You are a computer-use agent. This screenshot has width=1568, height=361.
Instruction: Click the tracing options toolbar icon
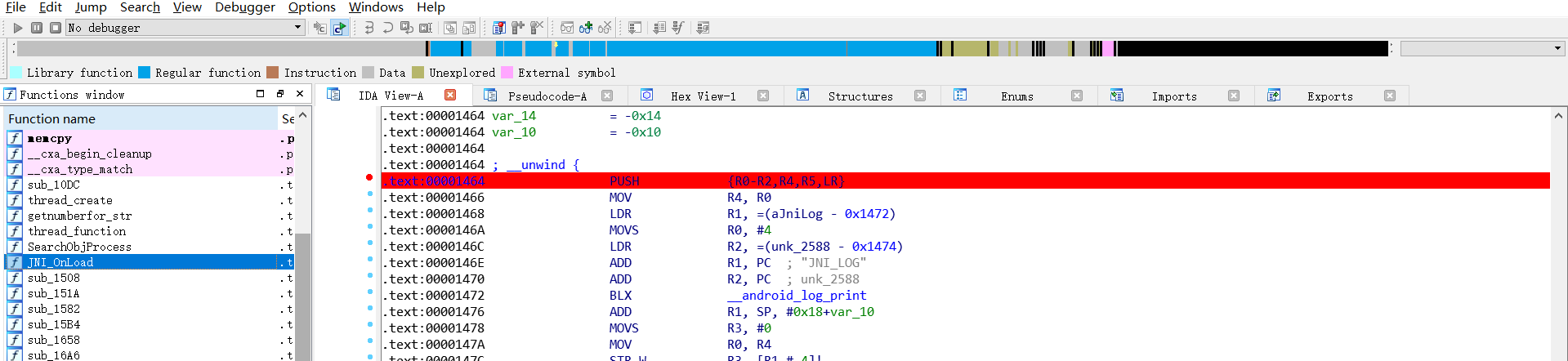pyautogui.click(x=703, y=28)
